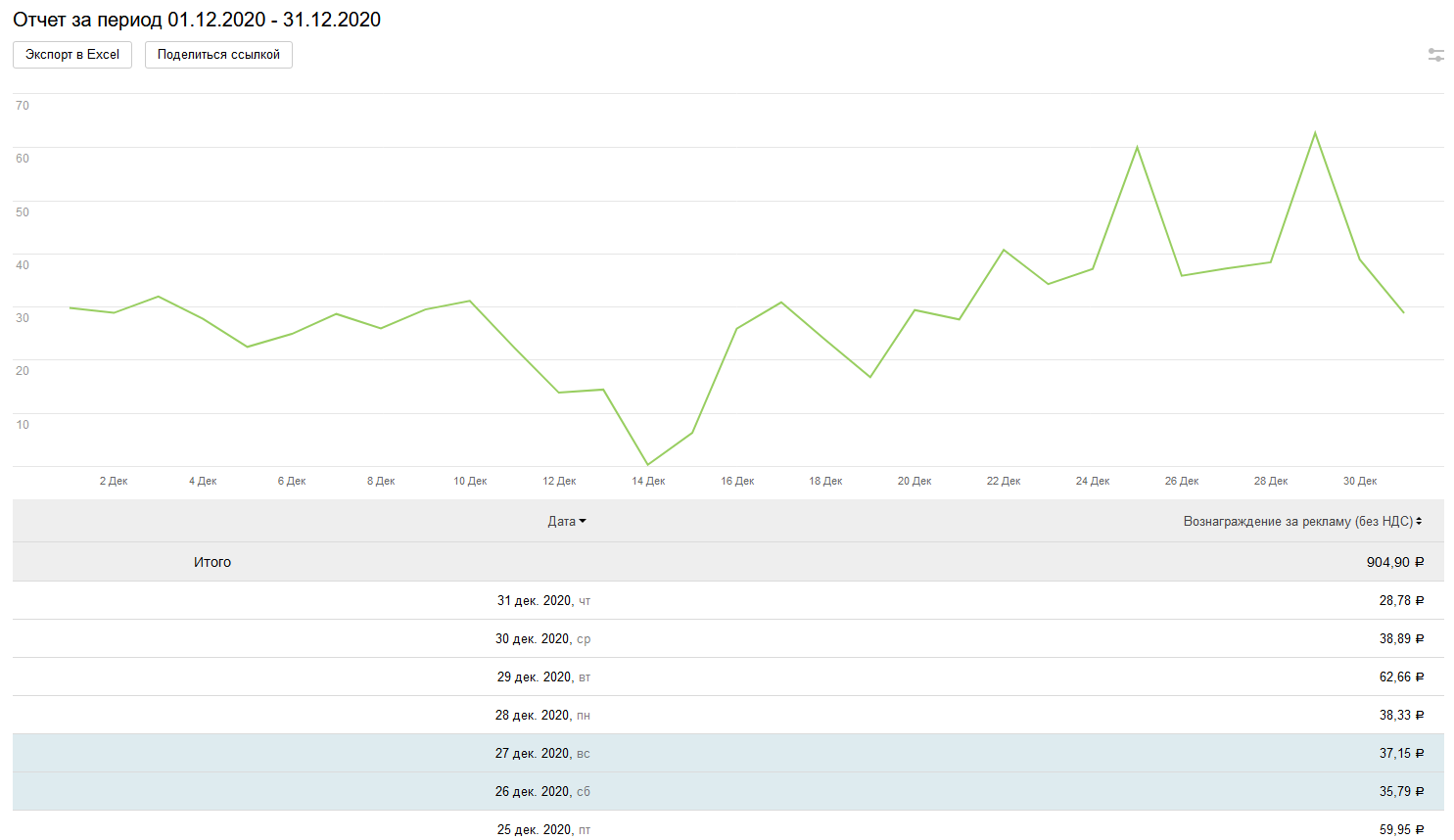This screenshot has width=1454, height=840.
Task: Click the 10 Дек x-axis label
Action: pyautogui.click(x=470, y=481)
